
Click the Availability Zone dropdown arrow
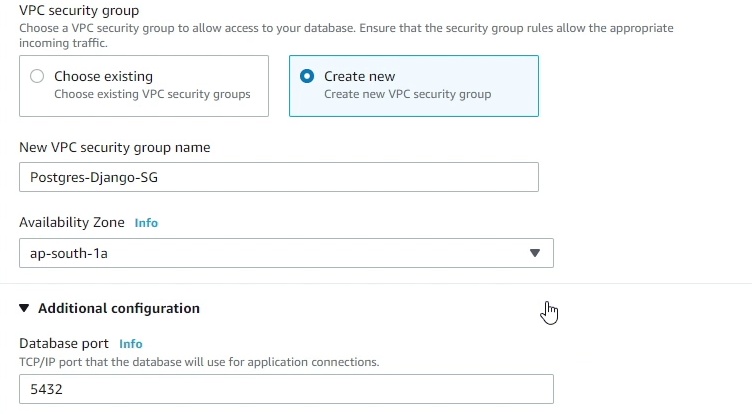pyautogui.click(x=534, y=253)
